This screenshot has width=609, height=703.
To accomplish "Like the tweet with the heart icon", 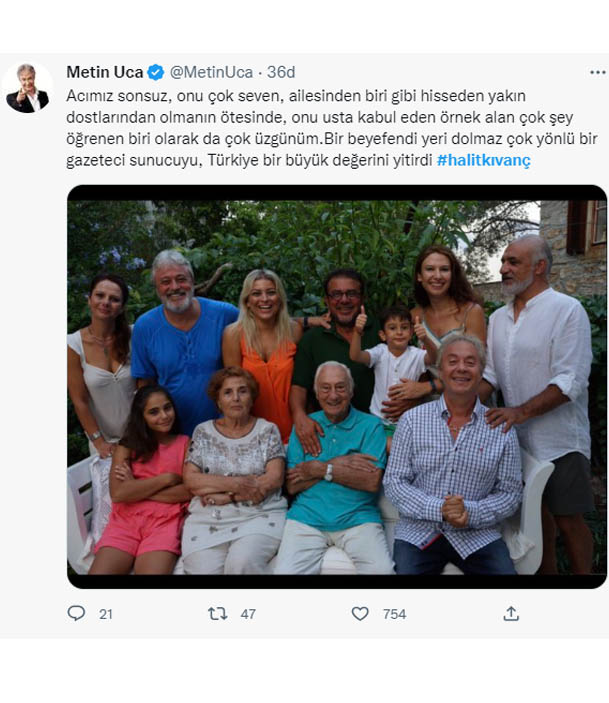I will coord(360,613).
